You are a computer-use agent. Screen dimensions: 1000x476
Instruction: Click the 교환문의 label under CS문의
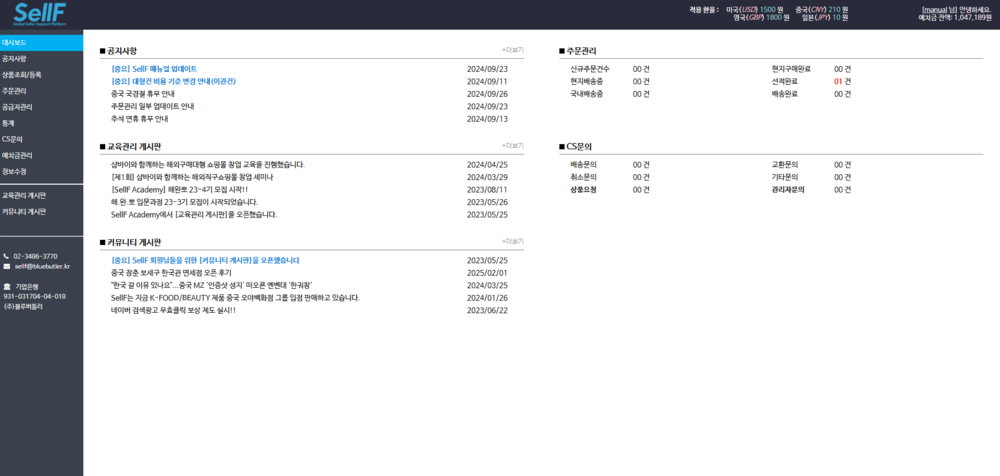tap(785, 165)
